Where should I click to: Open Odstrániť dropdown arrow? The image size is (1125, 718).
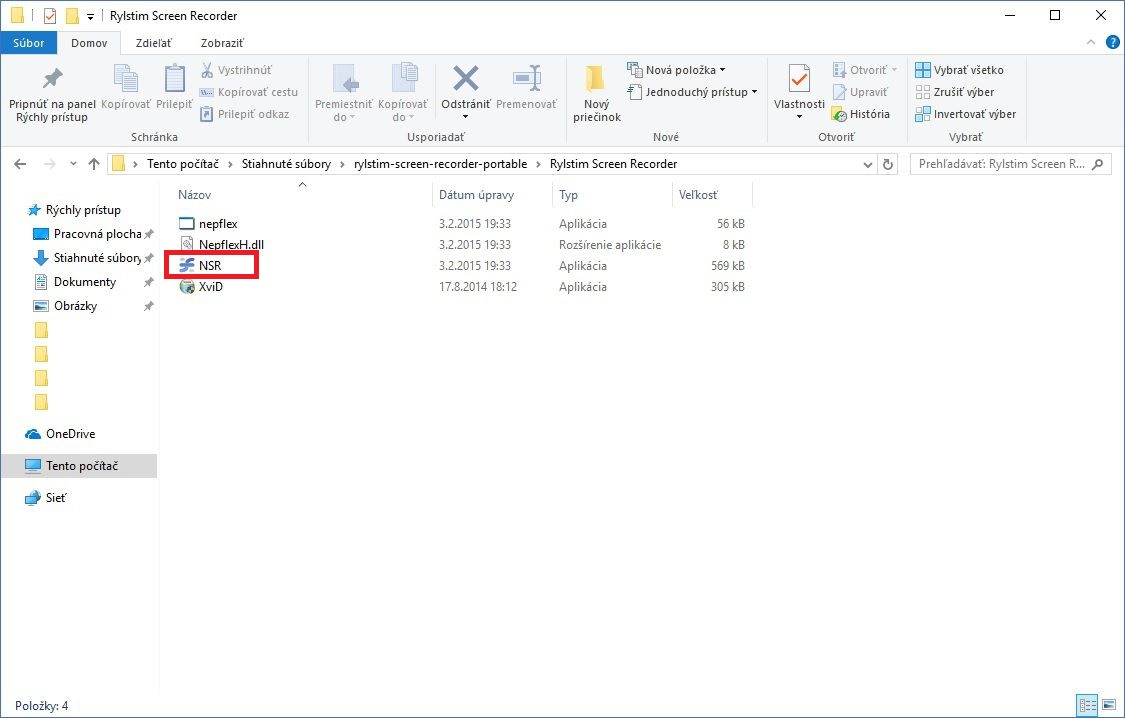(466, 117)
